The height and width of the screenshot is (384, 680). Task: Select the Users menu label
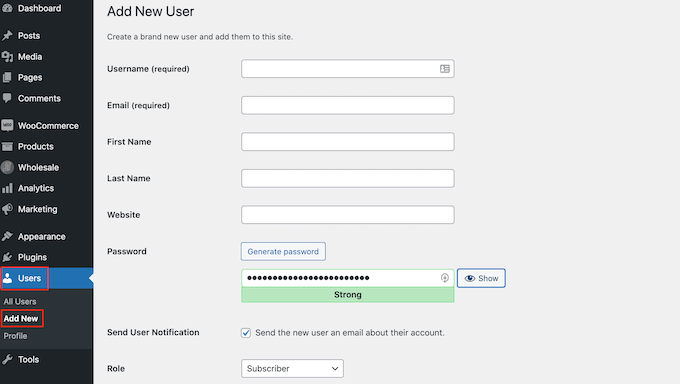[x=29, y=278]
